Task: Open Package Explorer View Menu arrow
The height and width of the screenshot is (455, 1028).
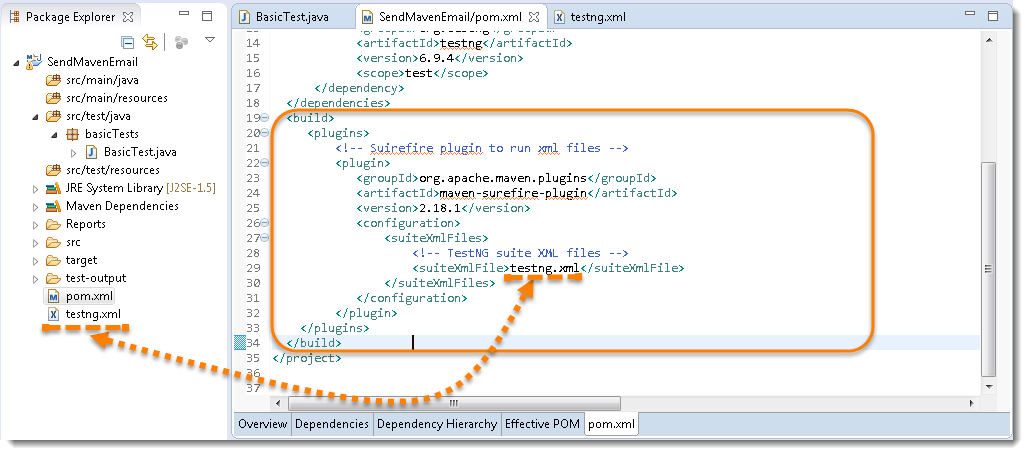Action: [210, 40]
